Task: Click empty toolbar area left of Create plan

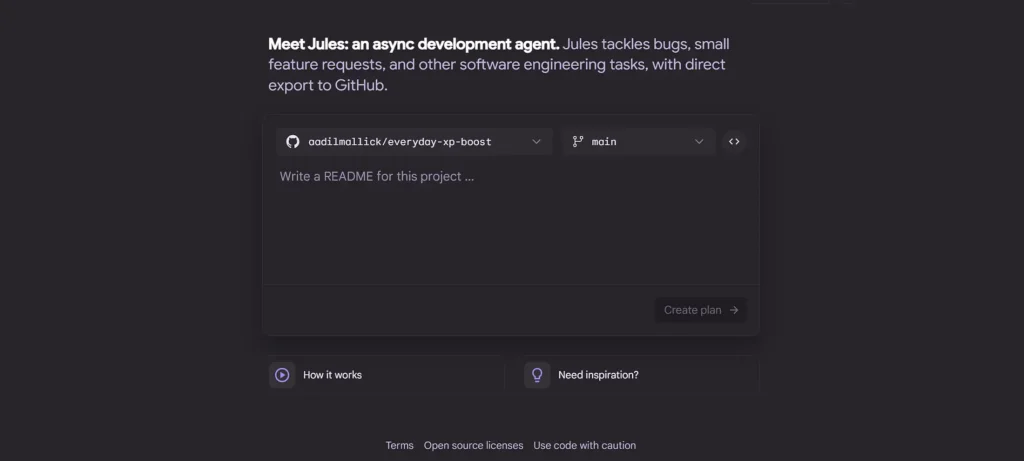Action: (450, 310)
